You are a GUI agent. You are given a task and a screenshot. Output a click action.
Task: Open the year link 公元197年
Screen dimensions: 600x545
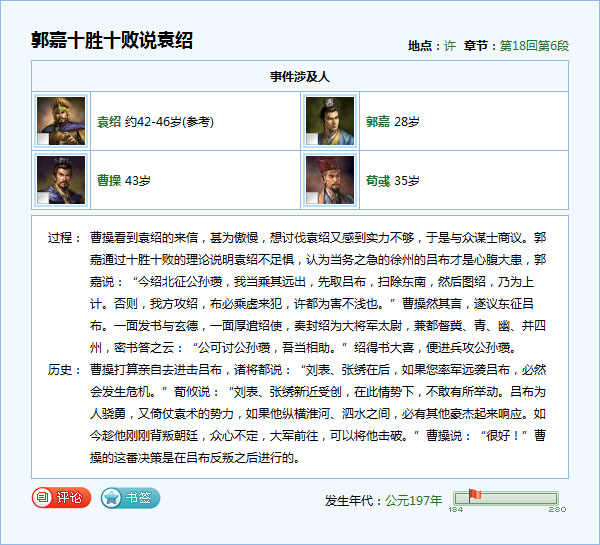click(413, 500)
